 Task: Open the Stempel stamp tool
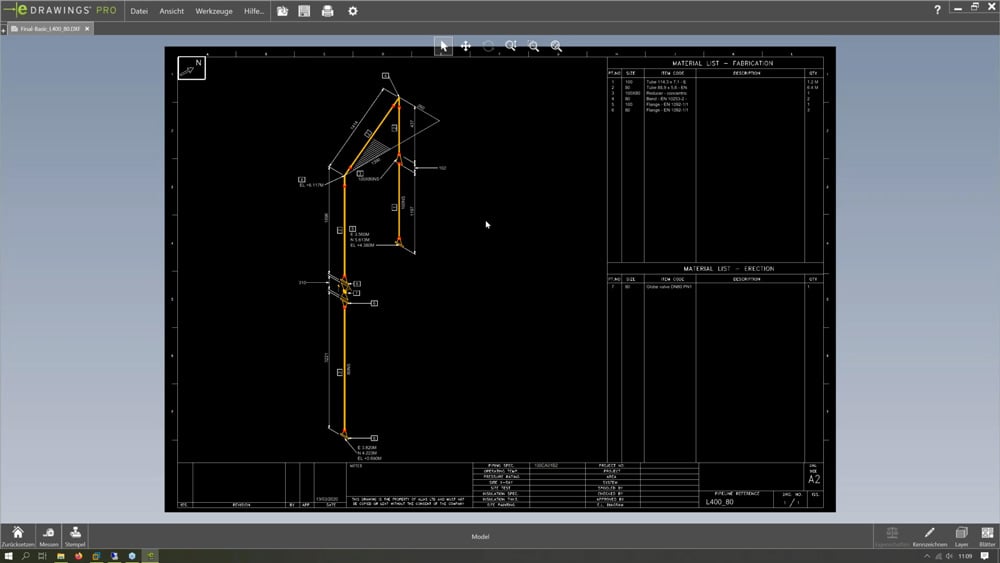(75, 536)
